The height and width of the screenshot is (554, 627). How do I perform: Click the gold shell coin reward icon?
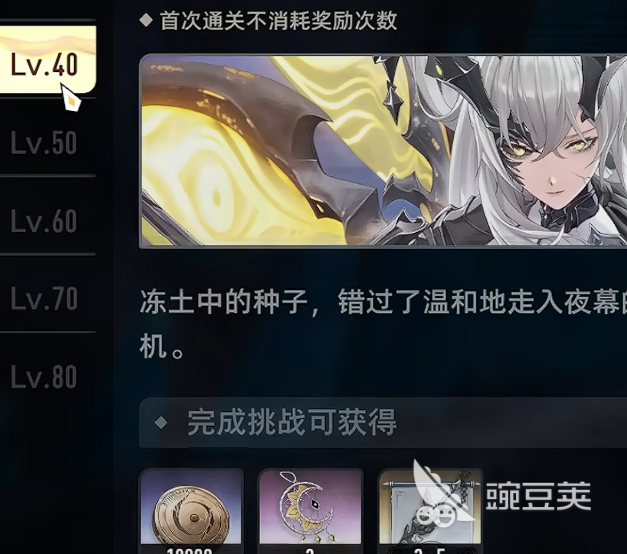pos(192,511)
